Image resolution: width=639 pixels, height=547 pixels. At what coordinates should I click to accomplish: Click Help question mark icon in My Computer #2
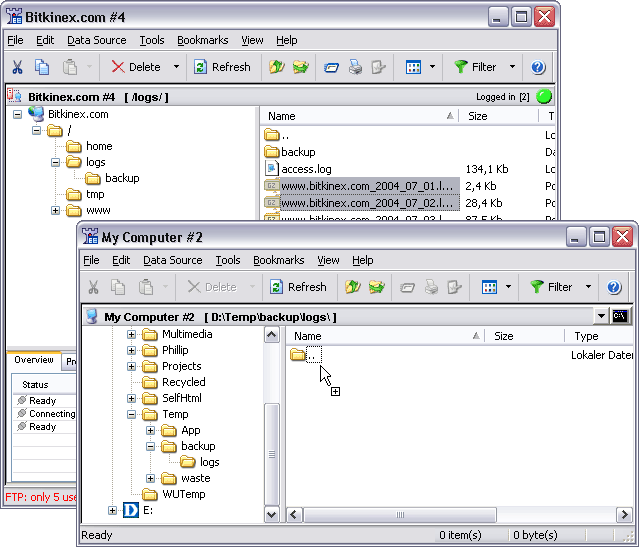(614, 287)
